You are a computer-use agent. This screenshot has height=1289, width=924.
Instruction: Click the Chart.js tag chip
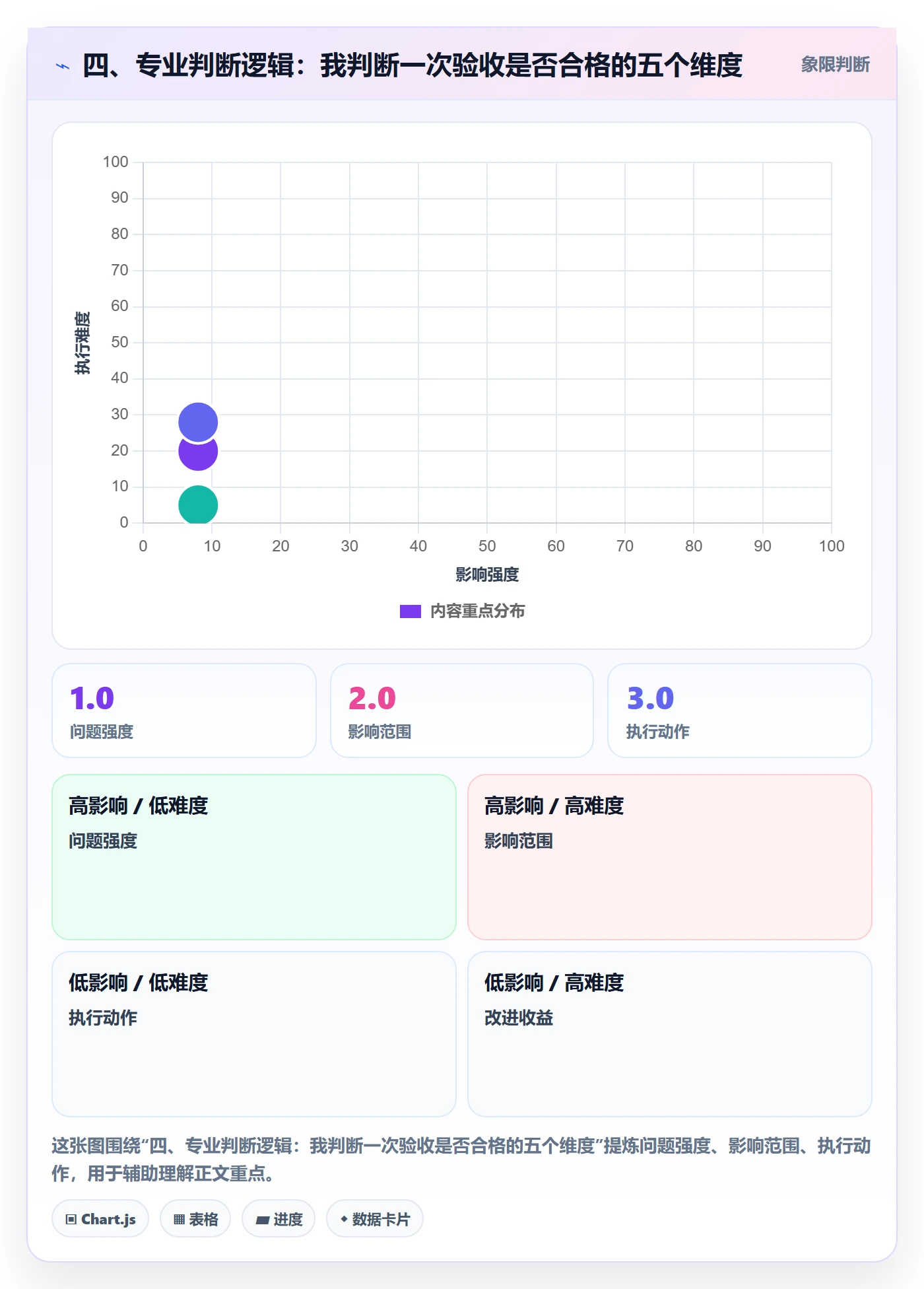[x=100, y=1219]
